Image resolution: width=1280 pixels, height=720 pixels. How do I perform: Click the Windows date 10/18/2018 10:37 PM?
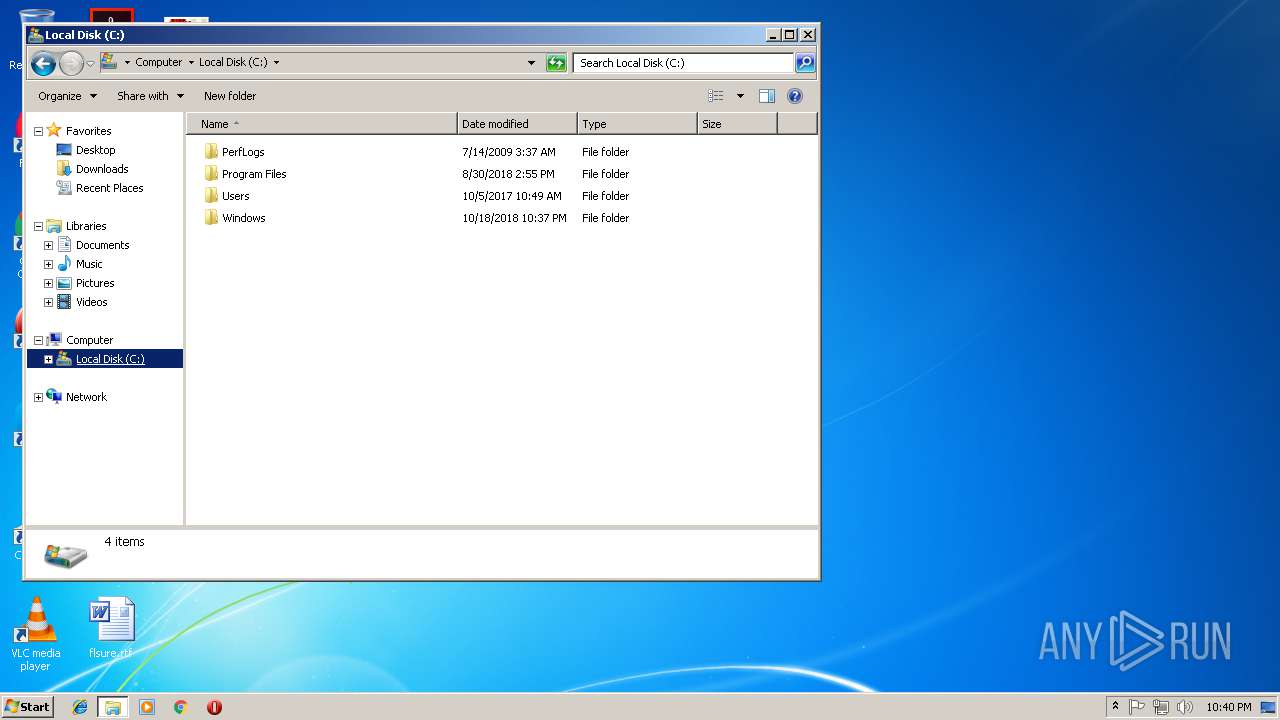pyautogui.click(x=514, y=218)
